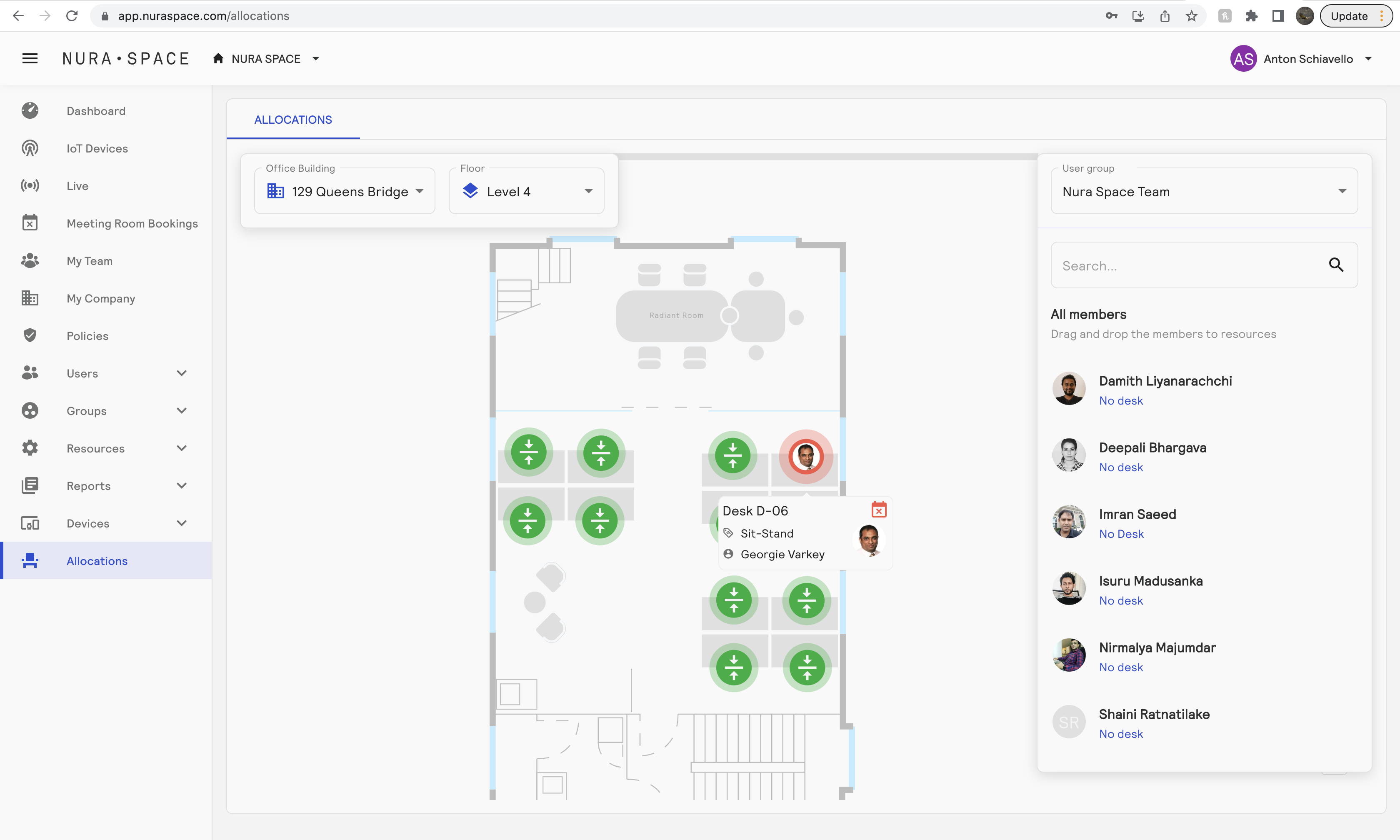Select the Dashboard sidebar icon
Screen dimensions: 1400x840
(30, 110)
